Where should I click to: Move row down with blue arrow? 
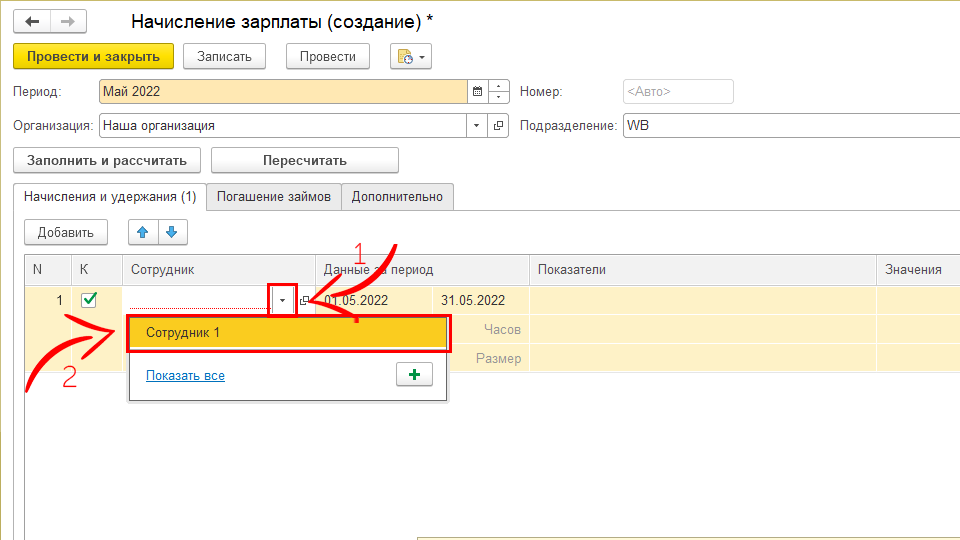(171, 232)
